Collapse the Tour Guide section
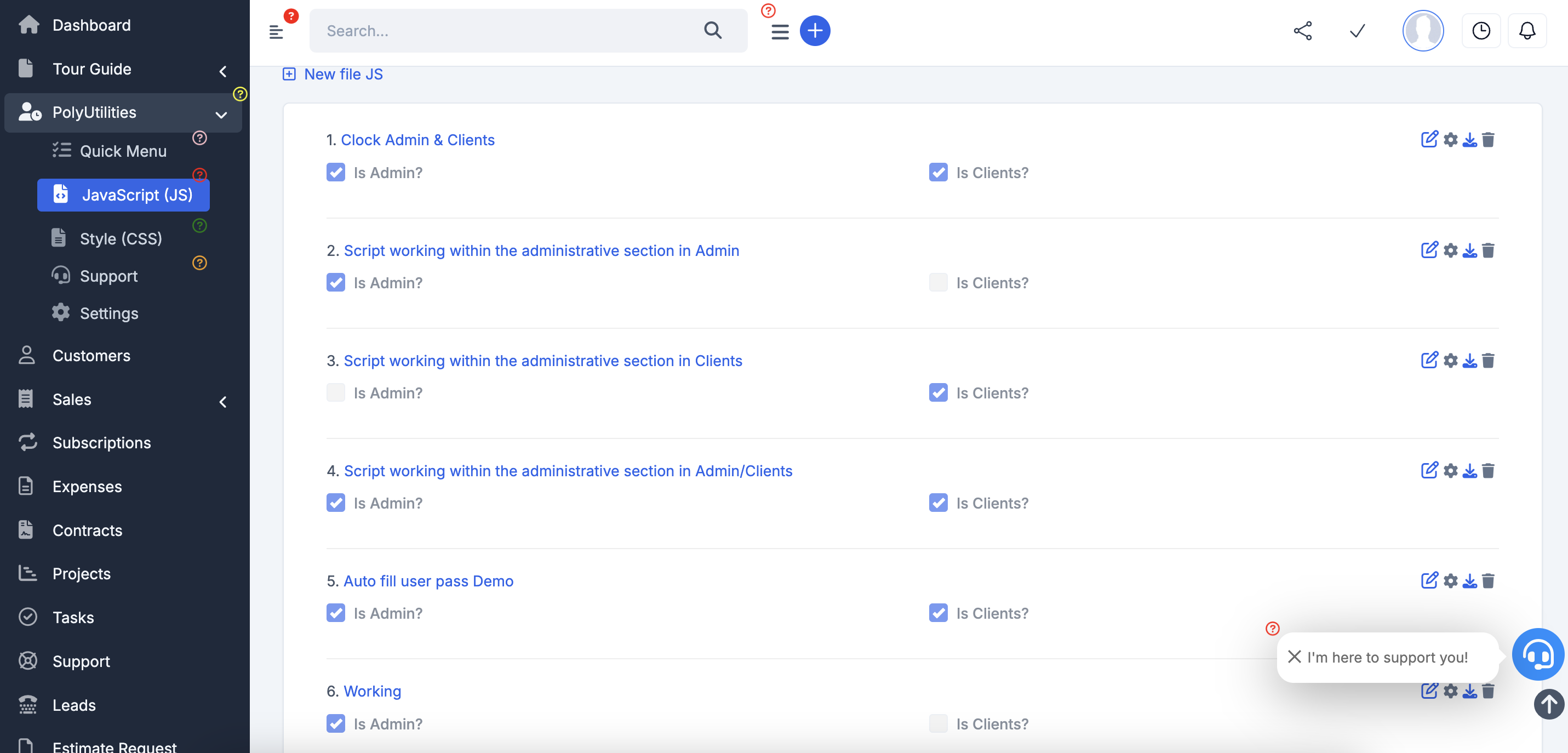The width and height of the screenshot is (1568, 753). click(x=223, y=71)
